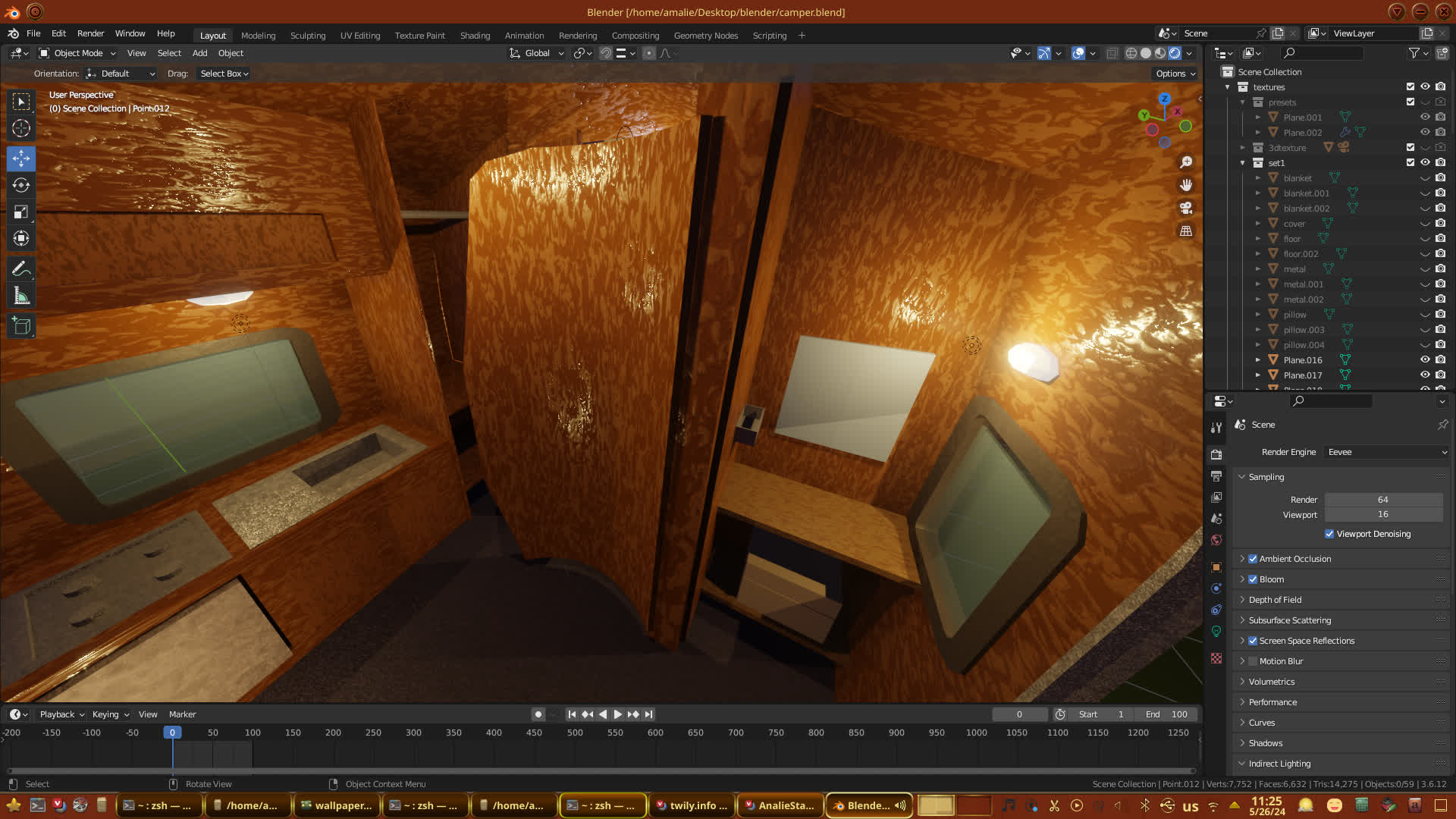Activate the Annotate pencil tool
This screenshot has height=819, width=1456.
coord(21,268)
